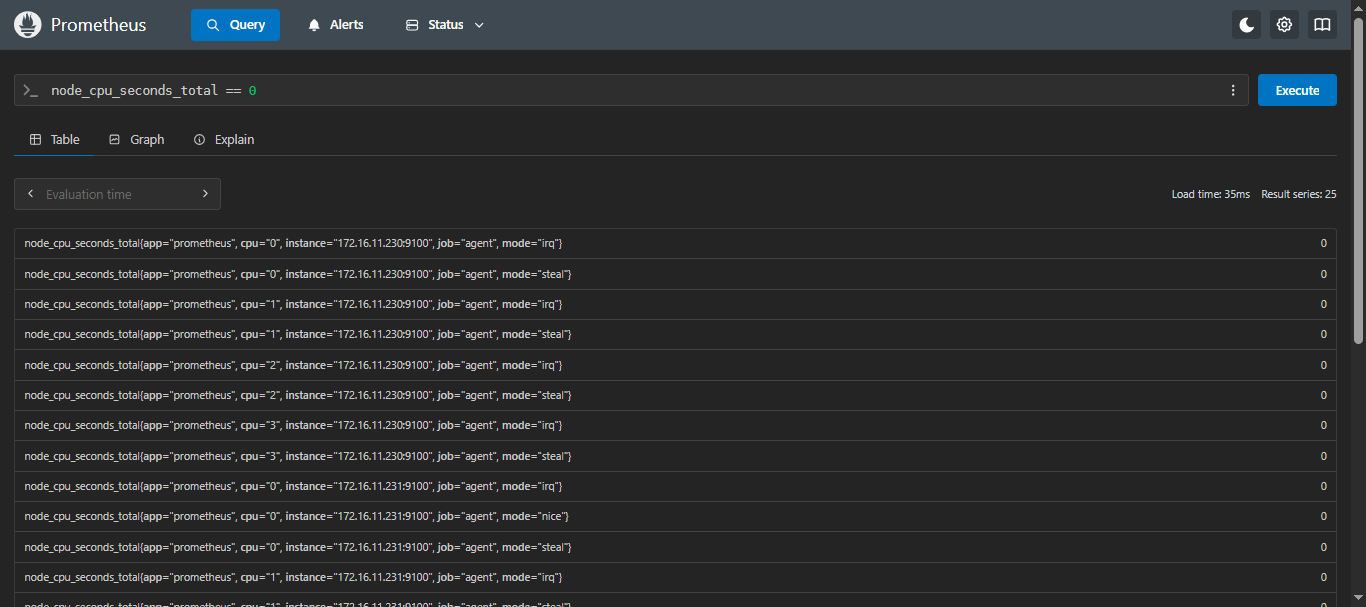Click the Evaluation time field

coord(118,194)
